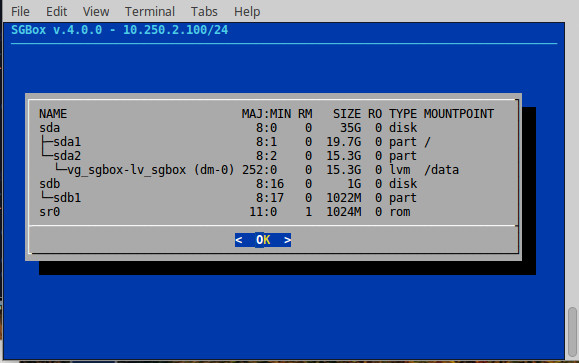The image size is (579, 363).
Task: Click the 11:0 device number
Action: coord(263,212)
